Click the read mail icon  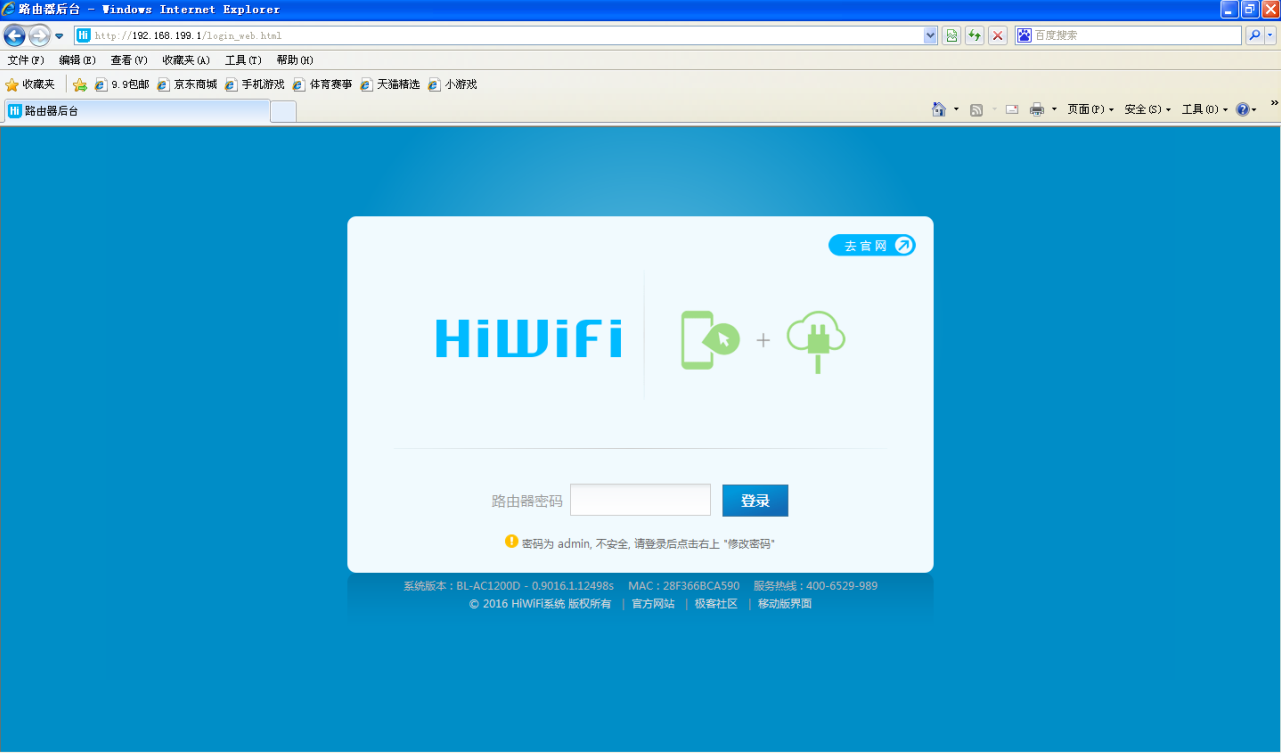1010,108
